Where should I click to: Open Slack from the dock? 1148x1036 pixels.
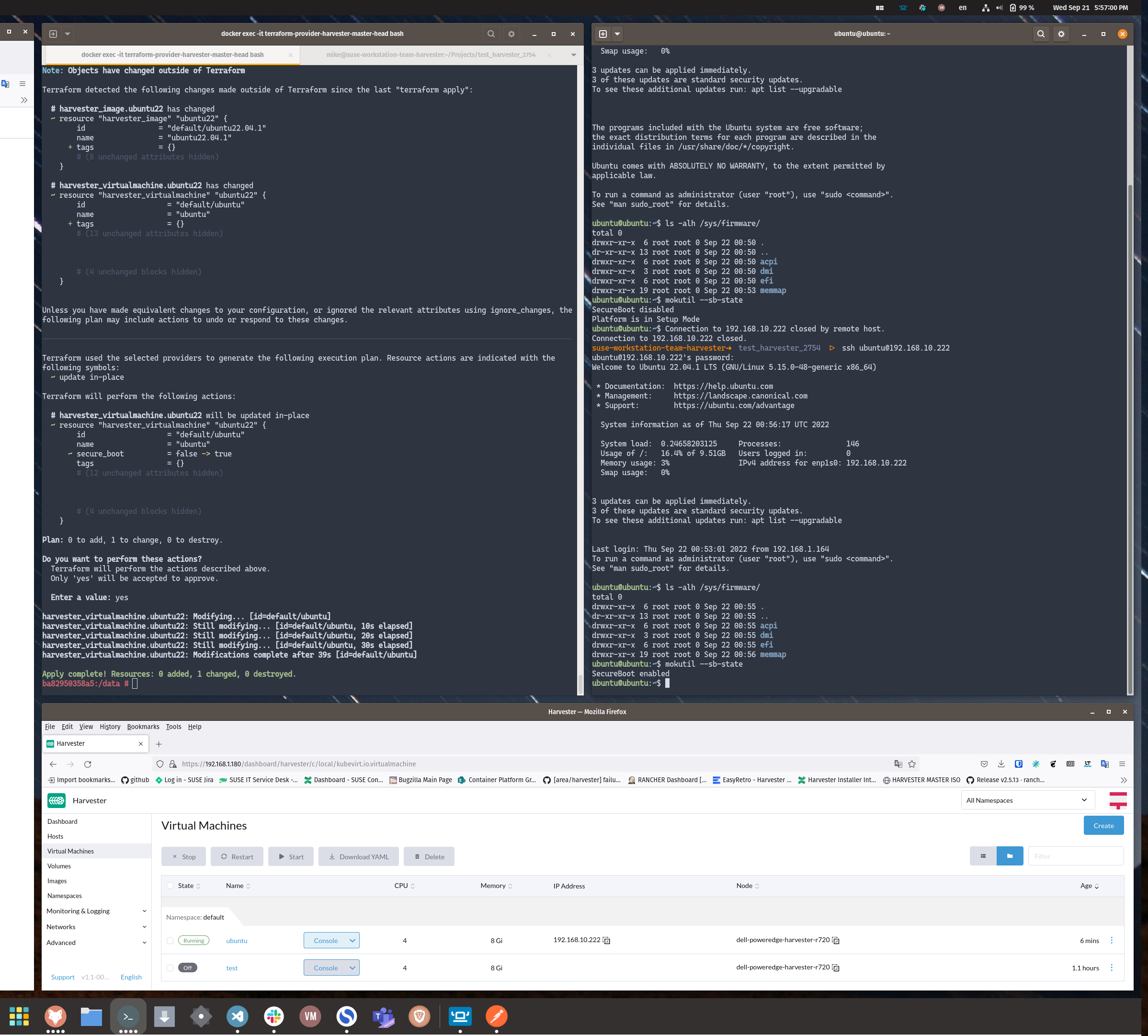[x=274, y=1016]
